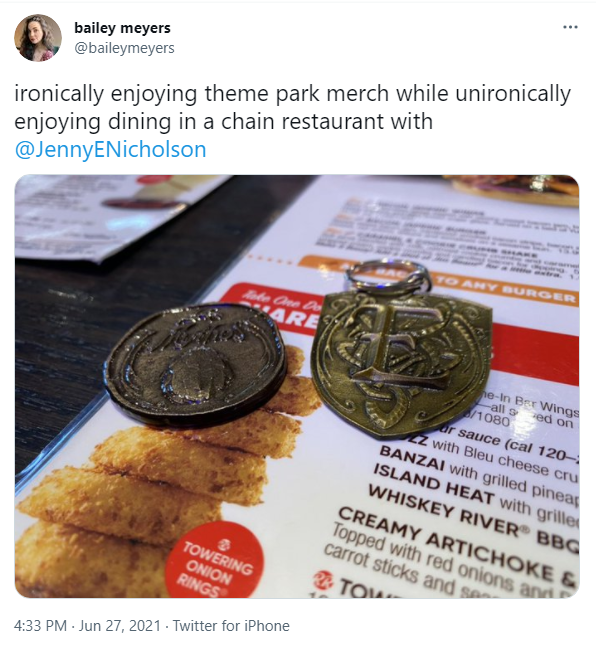Click the tweet text body
This screenshot has height=646, width=596.
coord(293,121)
